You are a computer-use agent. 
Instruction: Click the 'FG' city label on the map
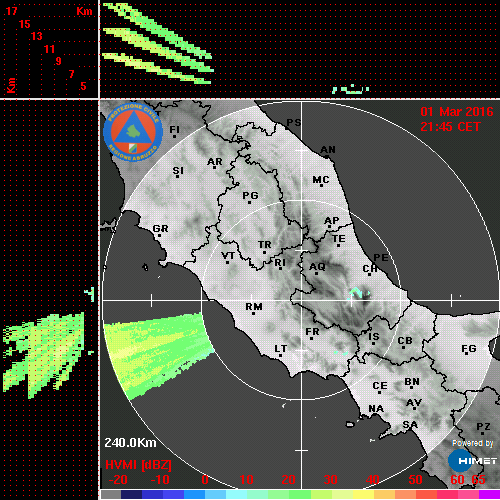[x=469, y=349]
